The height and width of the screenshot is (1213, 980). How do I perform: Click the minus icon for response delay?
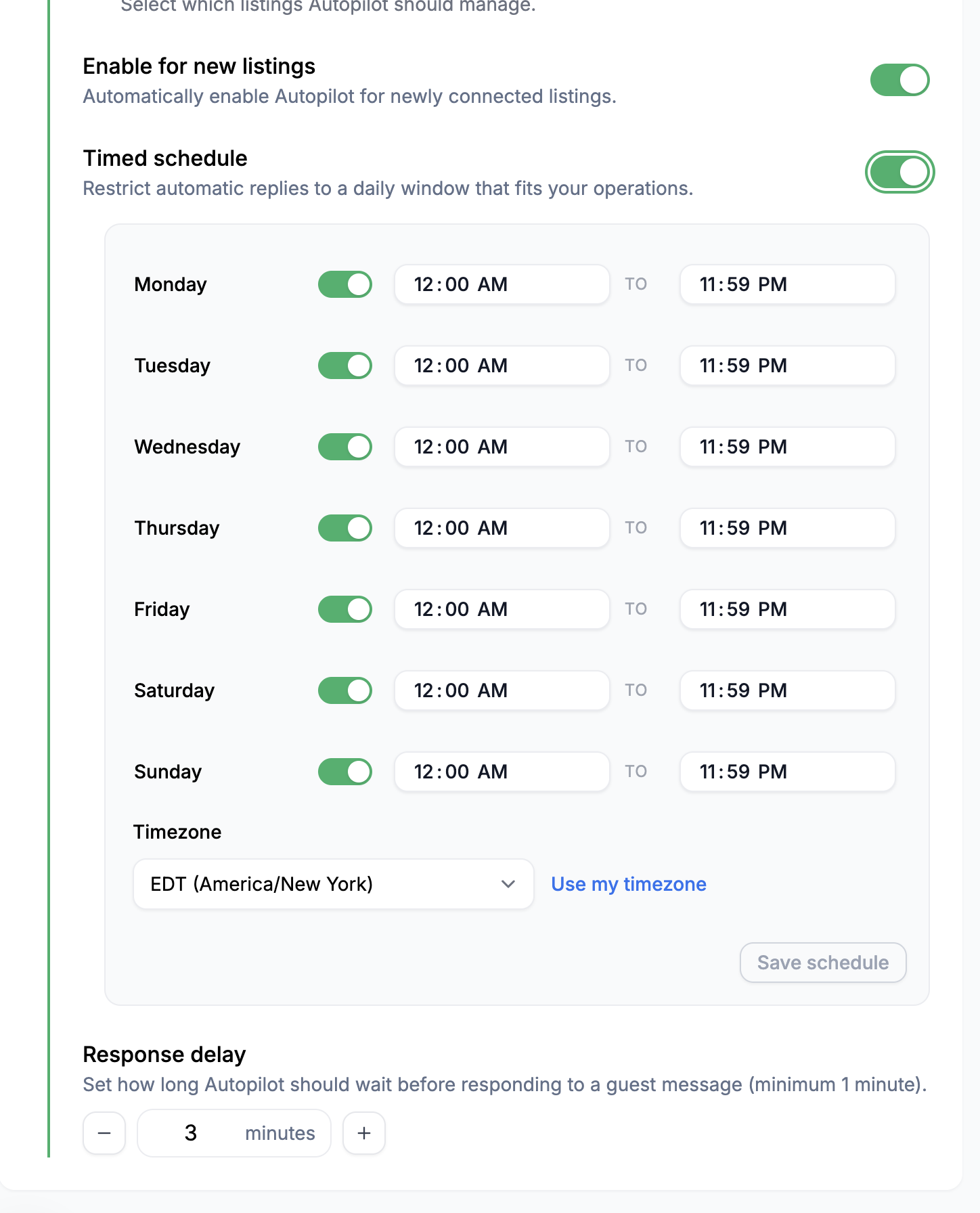104,1133
